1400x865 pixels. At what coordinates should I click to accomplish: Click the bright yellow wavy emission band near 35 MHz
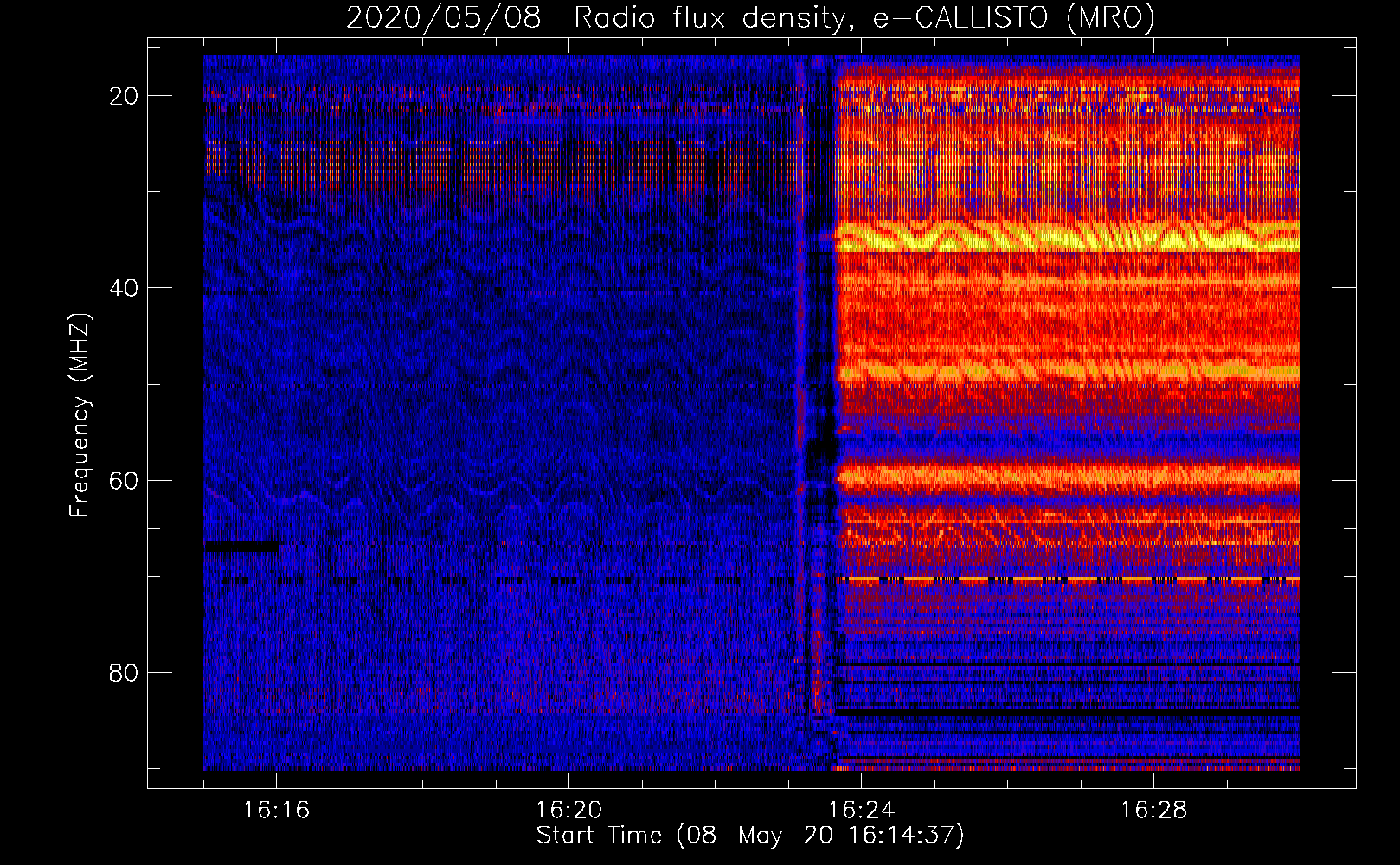click(1067, 236)
